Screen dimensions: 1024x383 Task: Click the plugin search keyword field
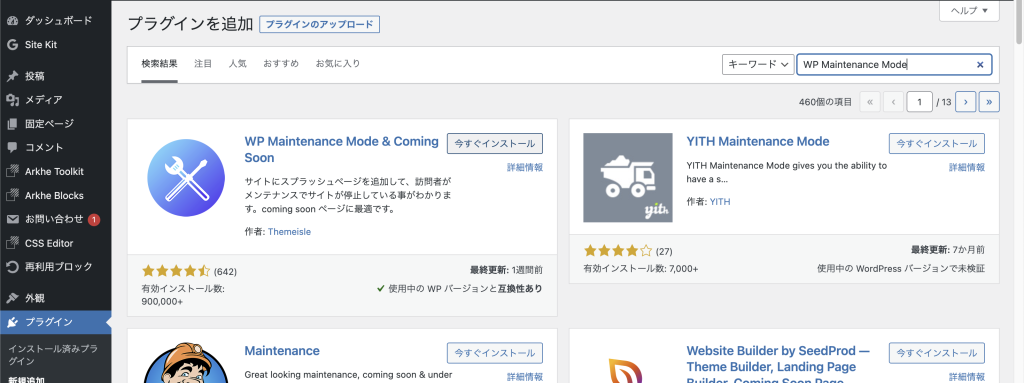[x=894, y=65]
